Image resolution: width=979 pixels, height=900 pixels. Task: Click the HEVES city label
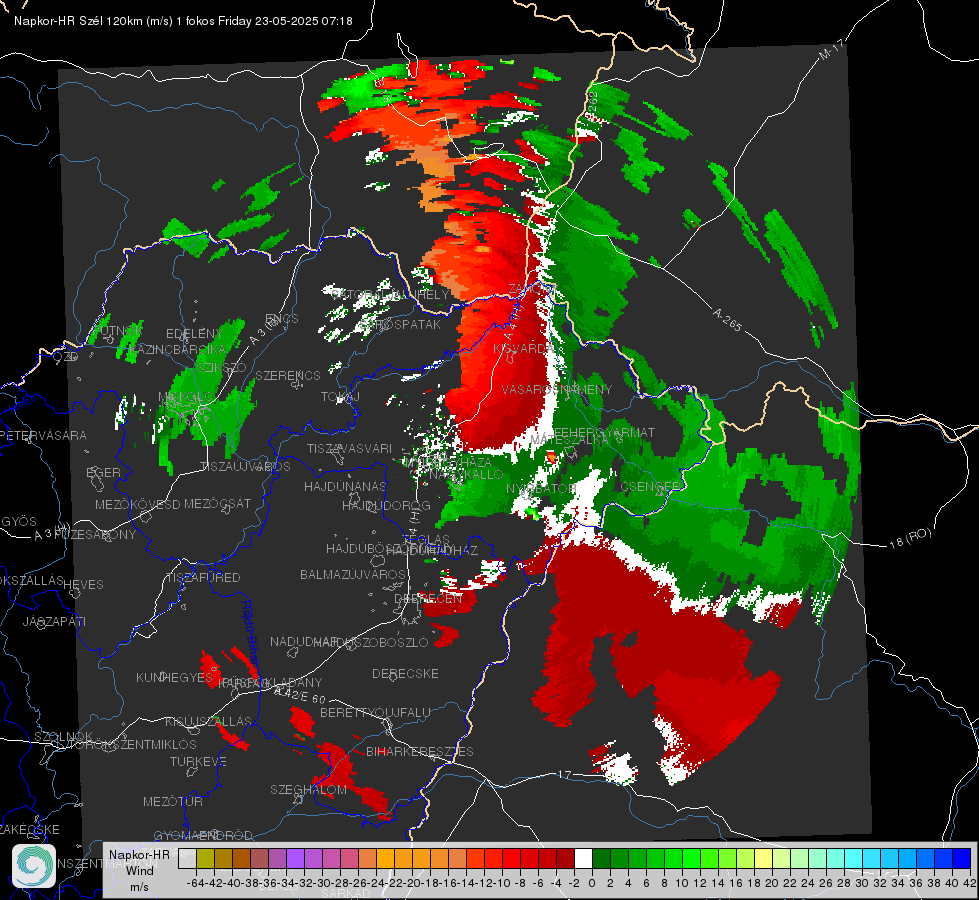(x=84, y=585)
